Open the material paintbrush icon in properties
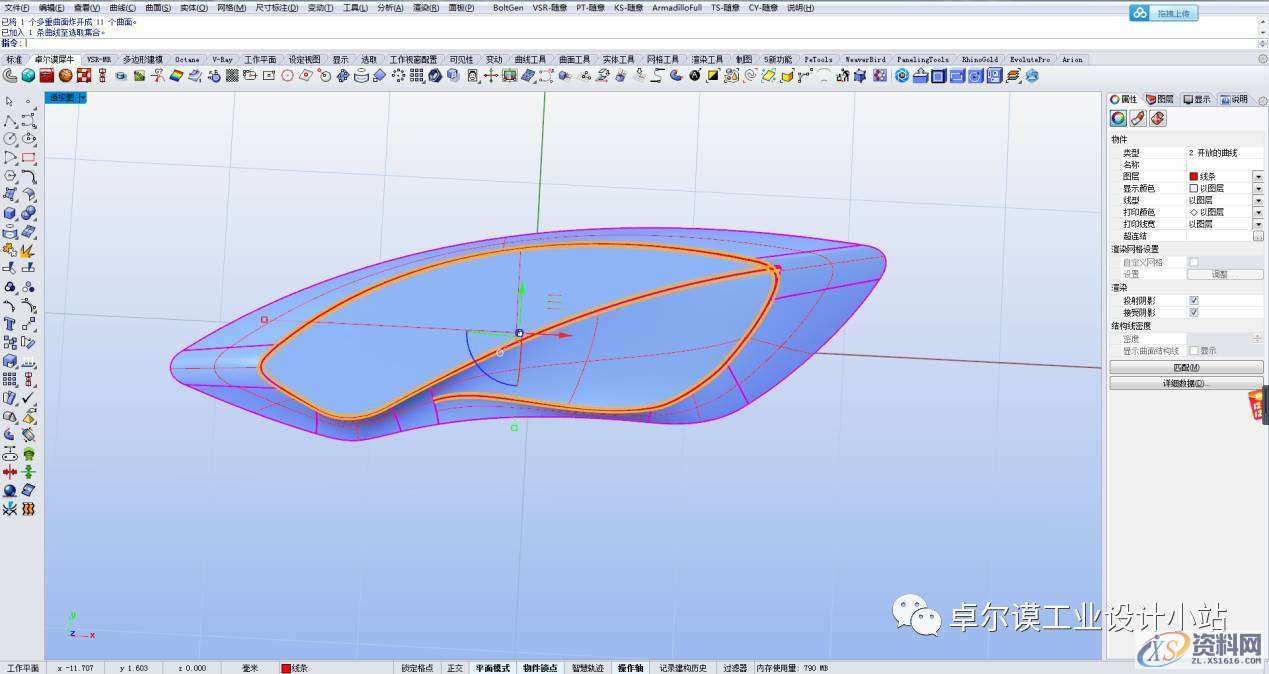Screen dimensions: 1269x674 tap(1138, 119)
